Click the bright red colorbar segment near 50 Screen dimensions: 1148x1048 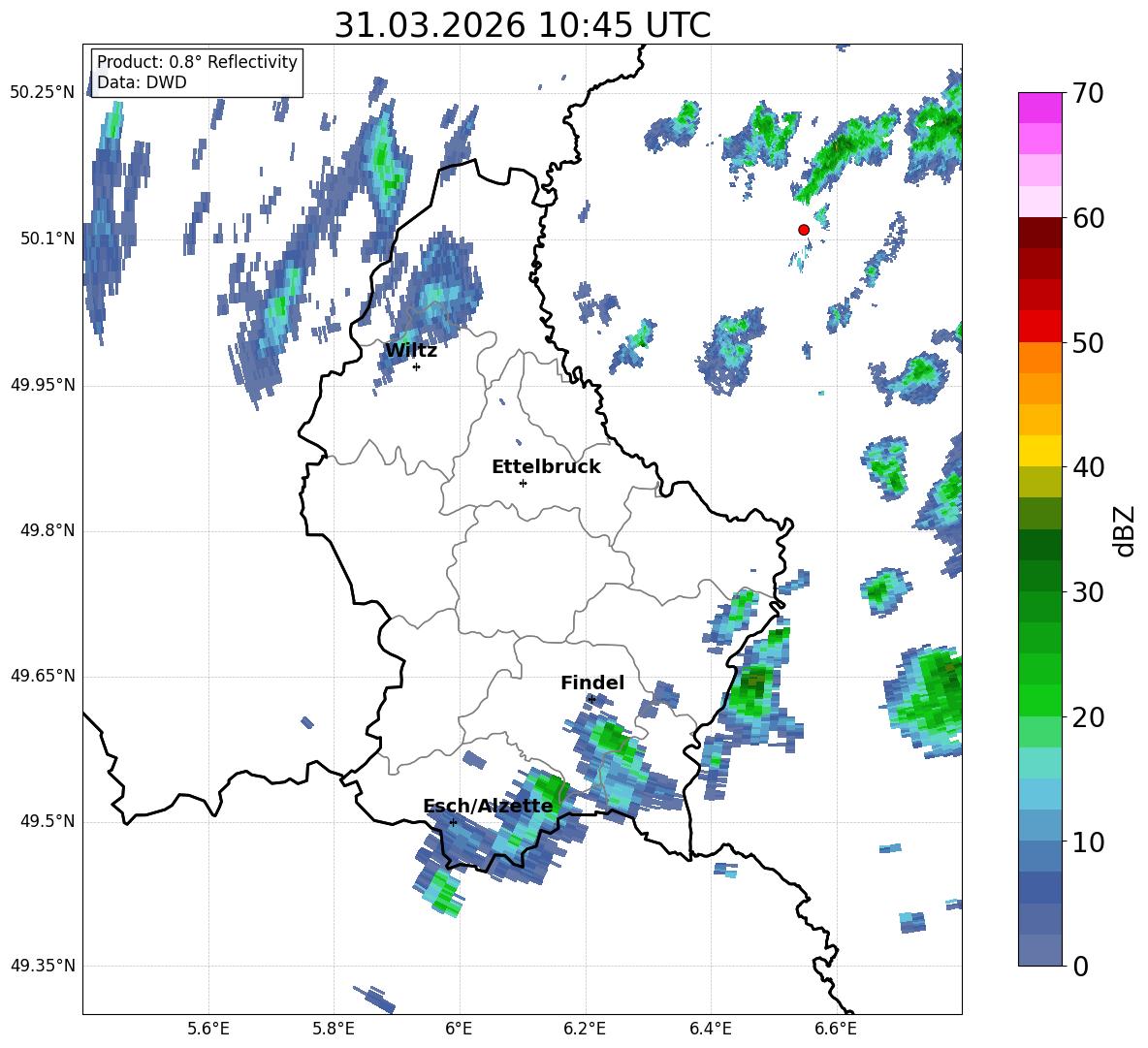coord(1039,327)
